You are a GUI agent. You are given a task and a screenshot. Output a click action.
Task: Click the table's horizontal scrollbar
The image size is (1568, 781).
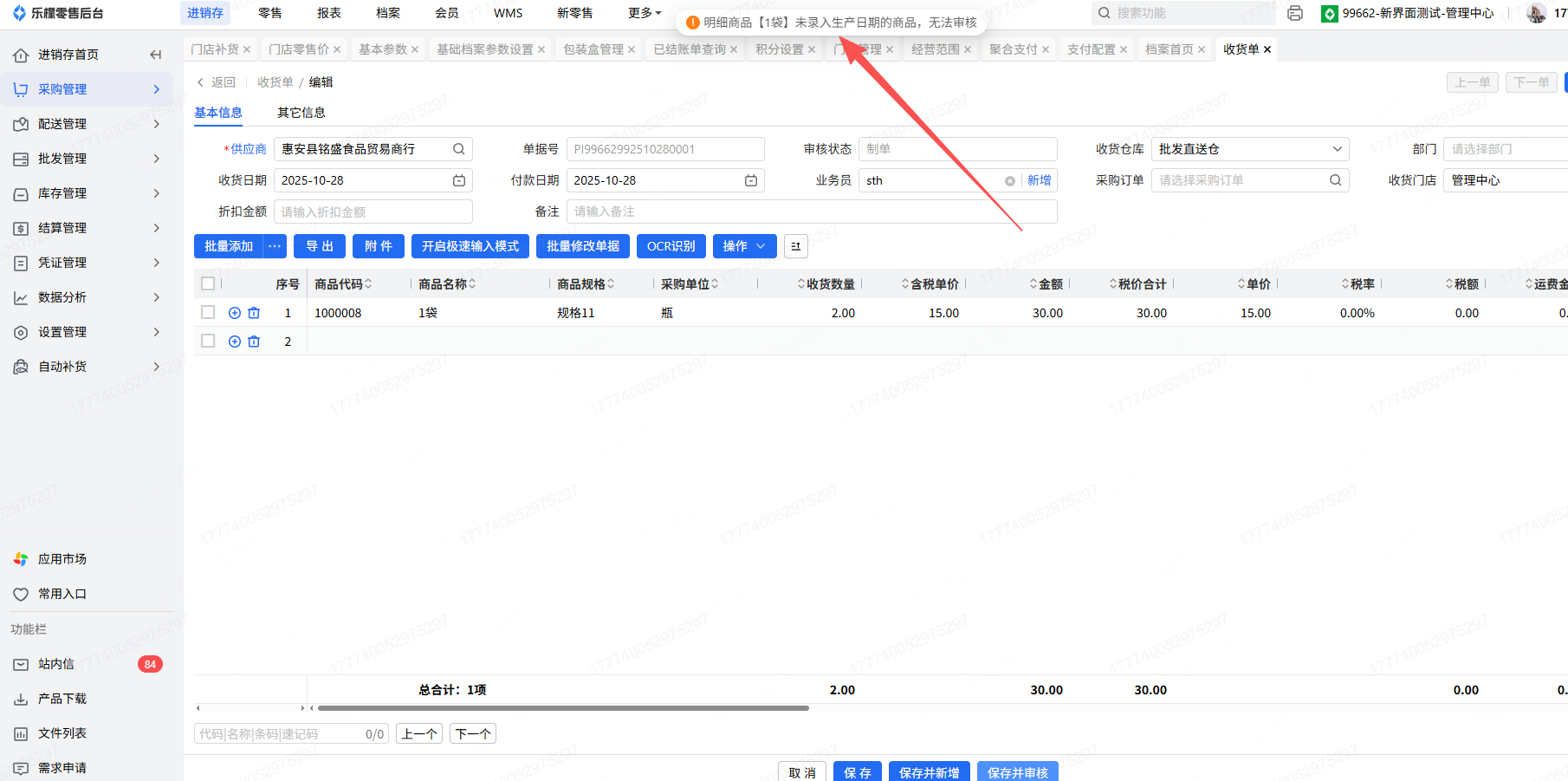click(562, 708)
